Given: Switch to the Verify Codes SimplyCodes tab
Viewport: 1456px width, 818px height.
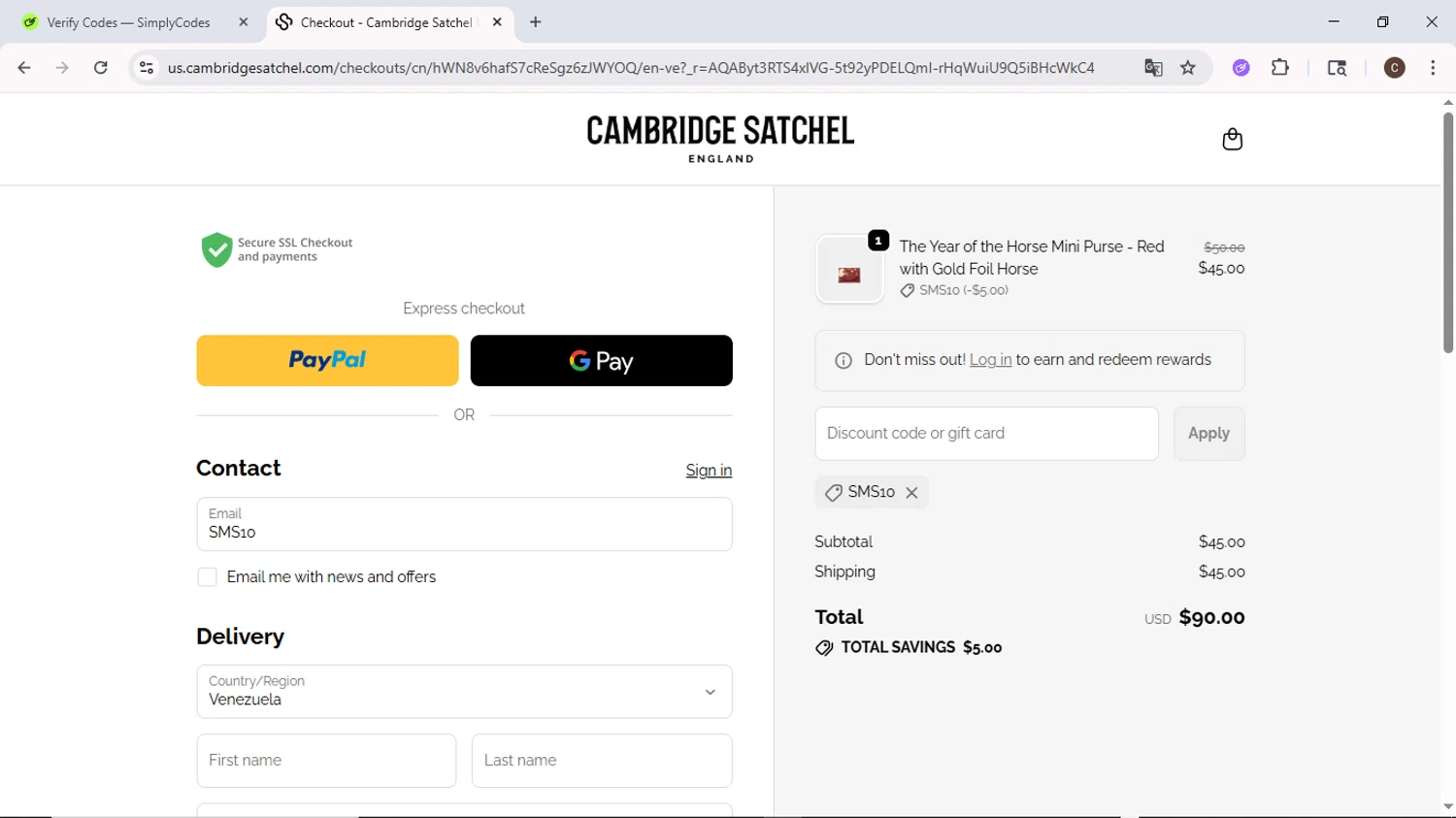Looking at the screenshot, I should point(128,22).
